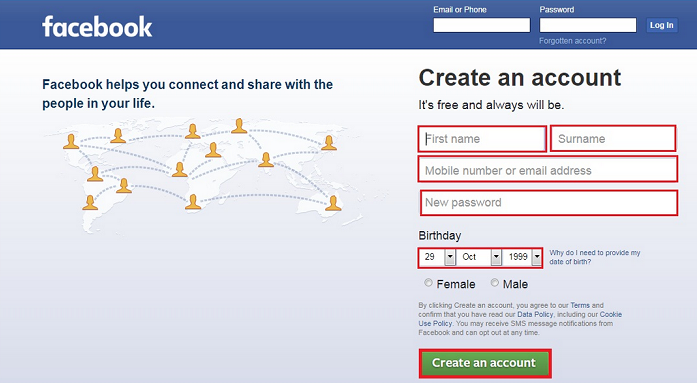
Task: Click the 'It's free and always will be.' text
Action: [491, 105]
